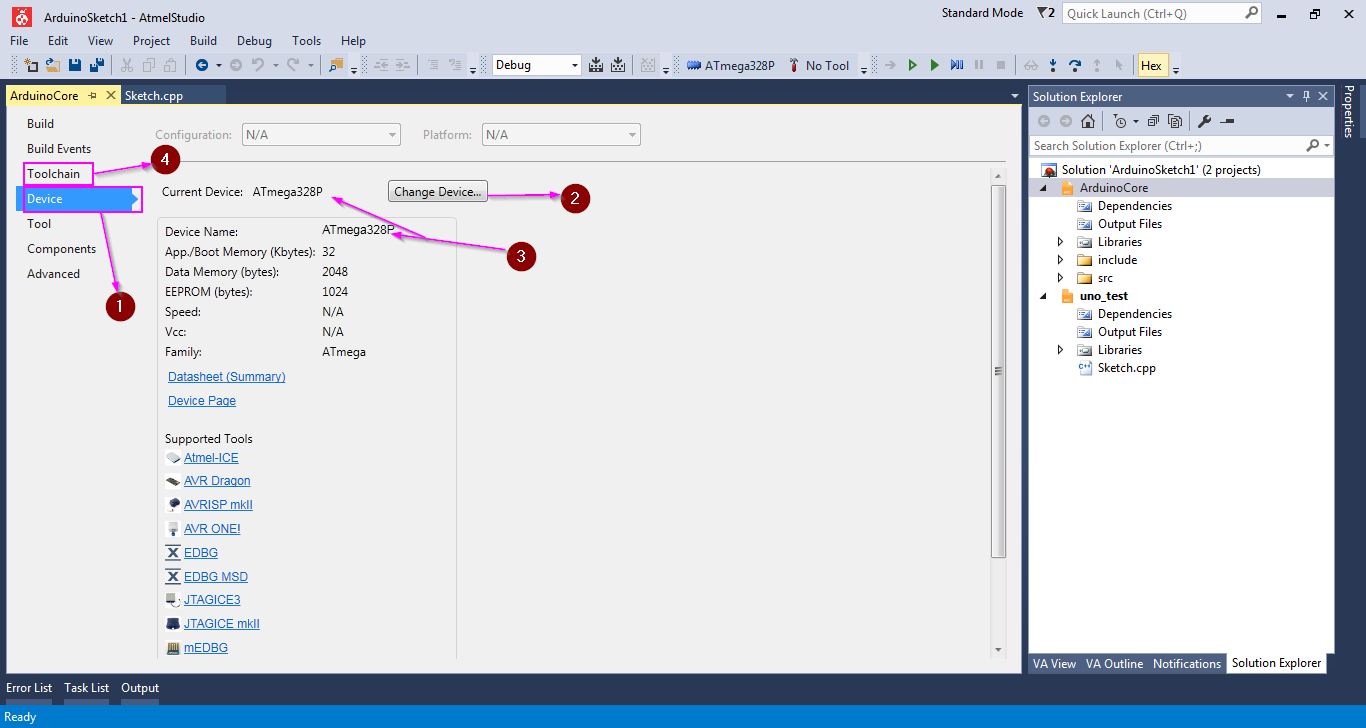The height and width of the screenshot is (728, 1366).
Task: Click the Step Over debug icon
Action: coord(1075,65)
